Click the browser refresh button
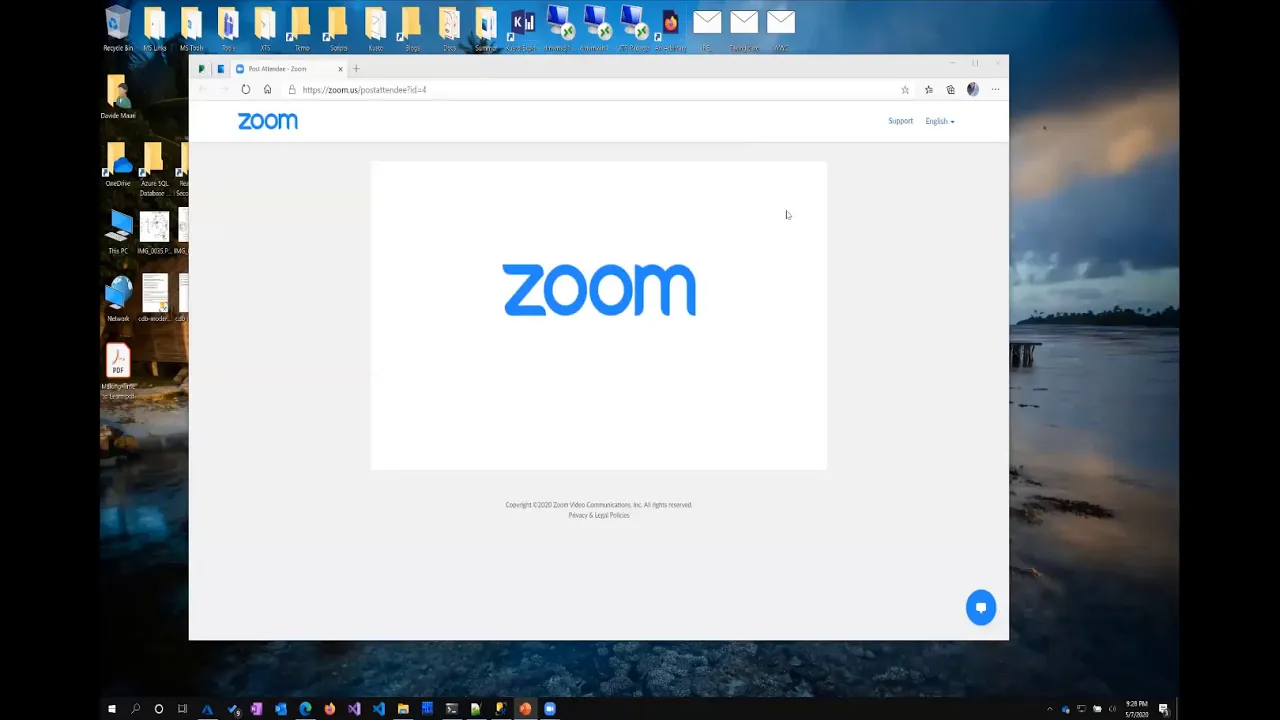The image size is (1280, 720). click(245, 90)
